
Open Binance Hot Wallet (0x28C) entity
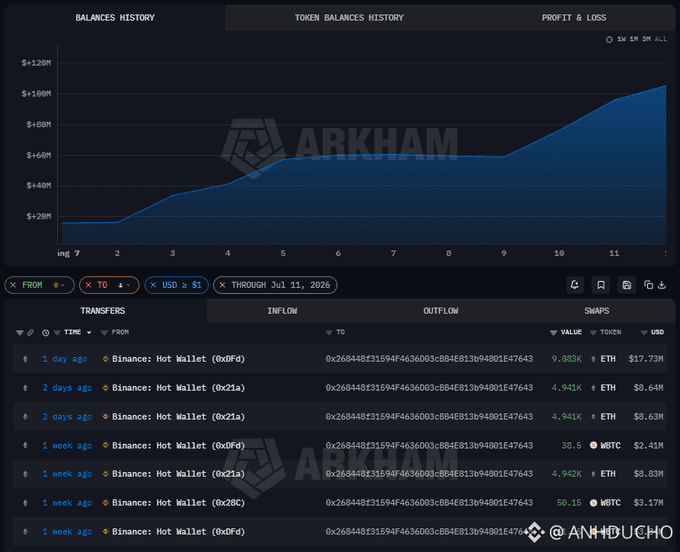click(178, 503)
